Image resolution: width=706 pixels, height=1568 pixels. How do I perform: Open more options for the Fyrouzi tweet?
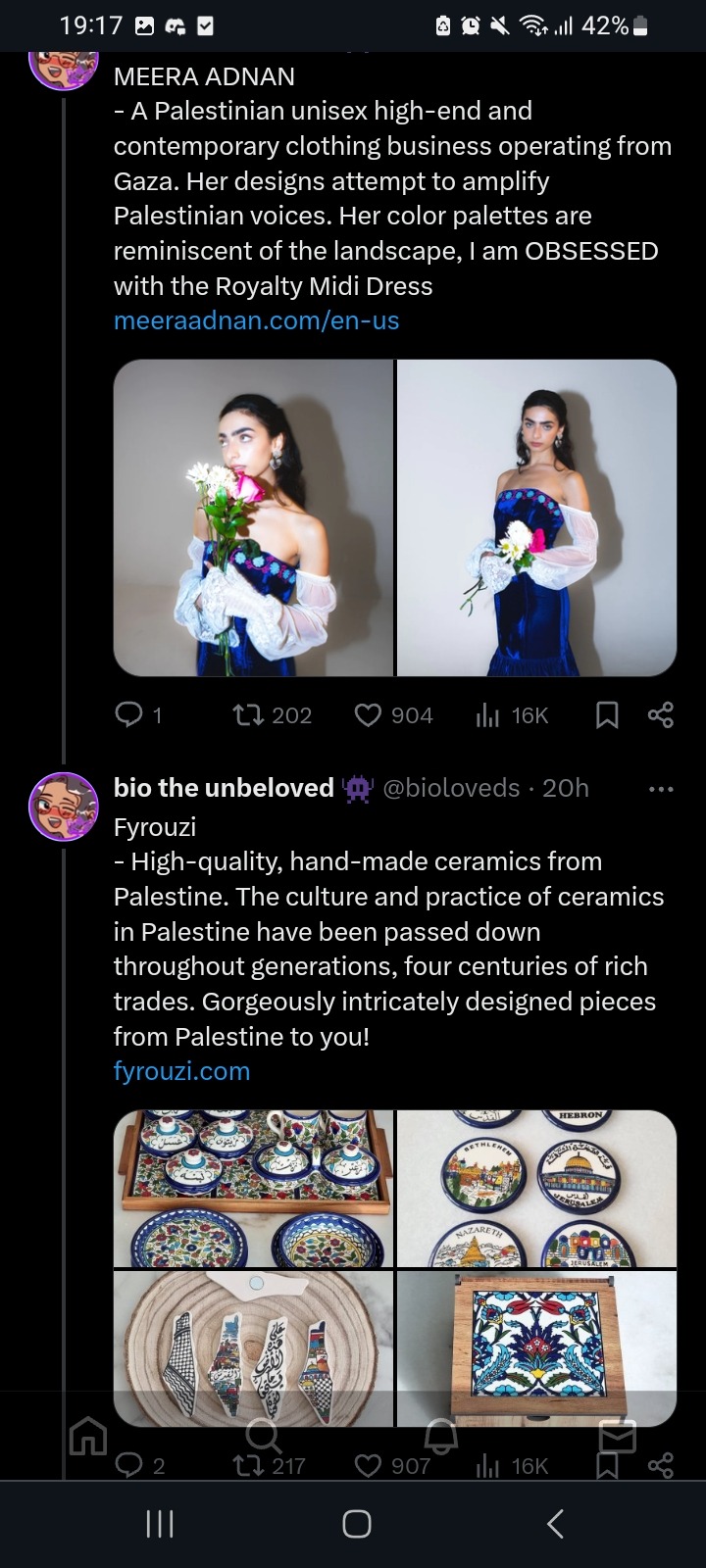661,789
